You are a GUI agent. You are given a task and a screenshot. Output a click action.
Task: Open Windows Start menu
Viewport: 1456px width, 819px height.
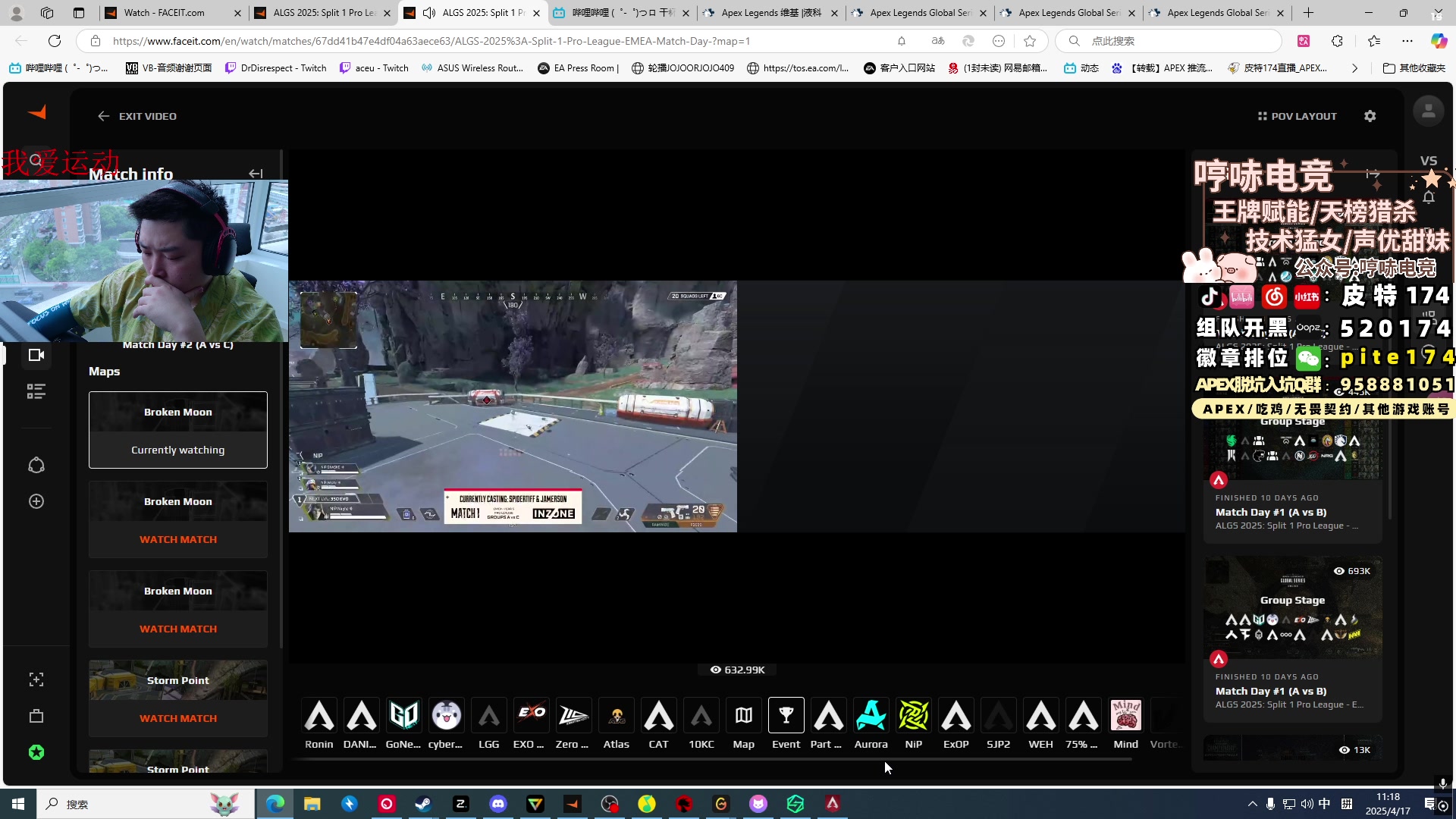point(18,804)
